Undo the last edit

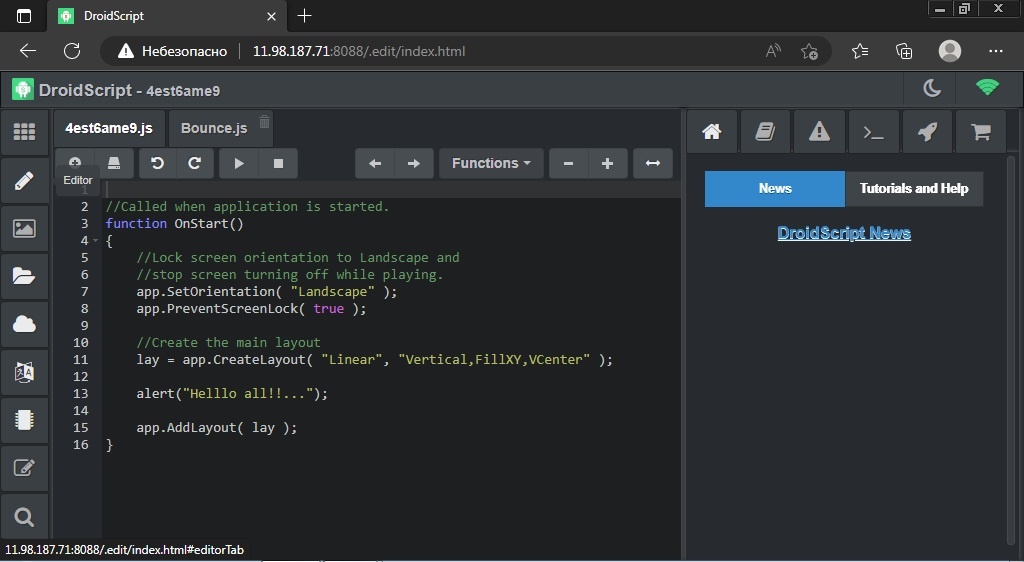pos(157,163)
